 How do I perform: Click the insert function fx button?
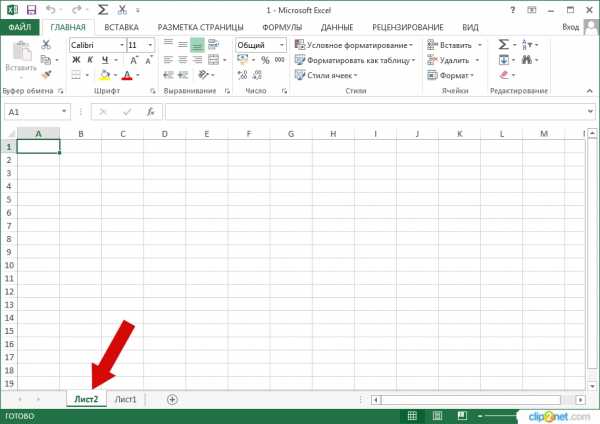[x=151, y=112]
